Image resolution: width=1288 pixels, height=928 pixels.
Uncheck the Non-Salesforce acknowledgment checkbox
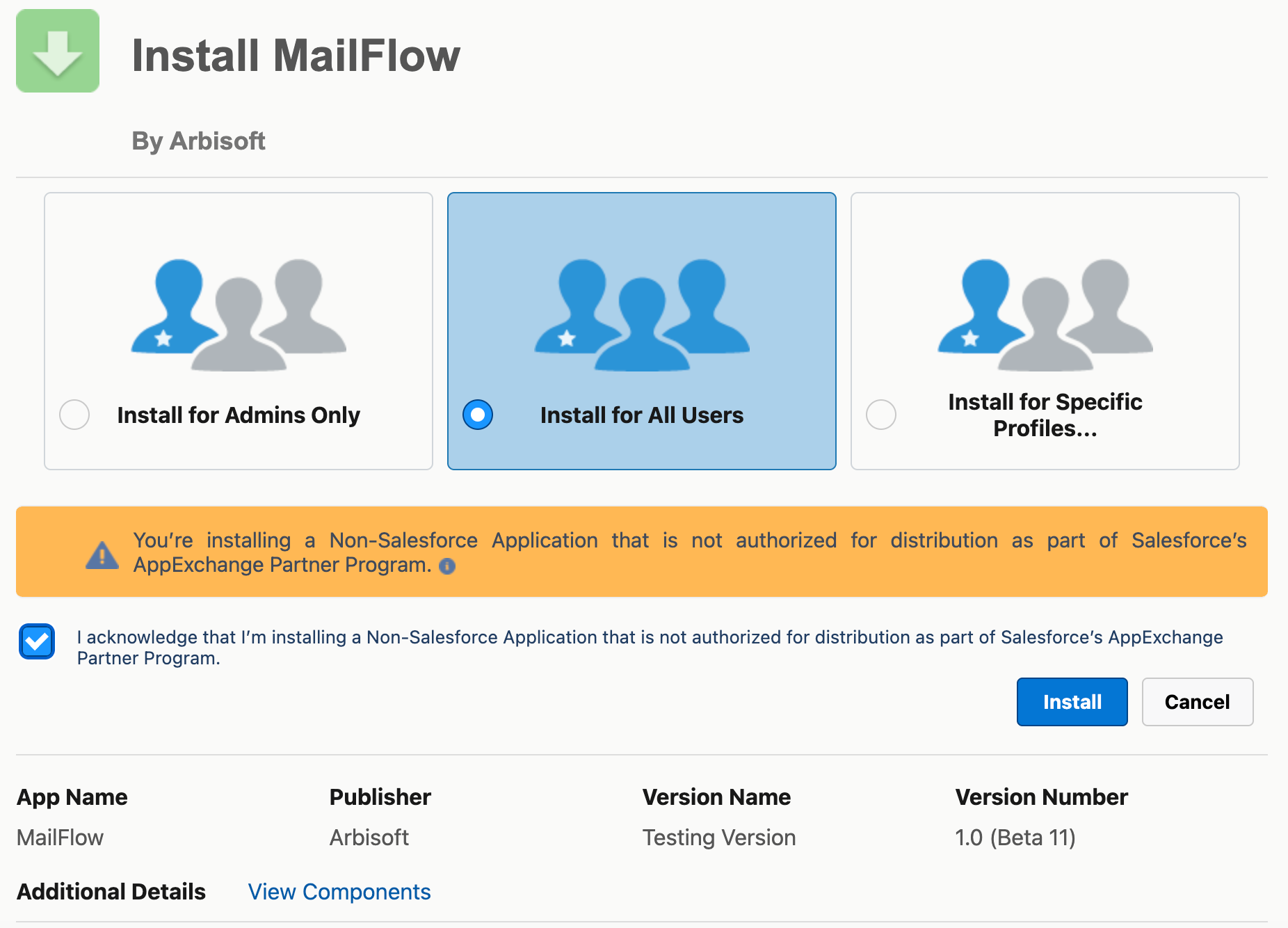(x=37, y=641)
